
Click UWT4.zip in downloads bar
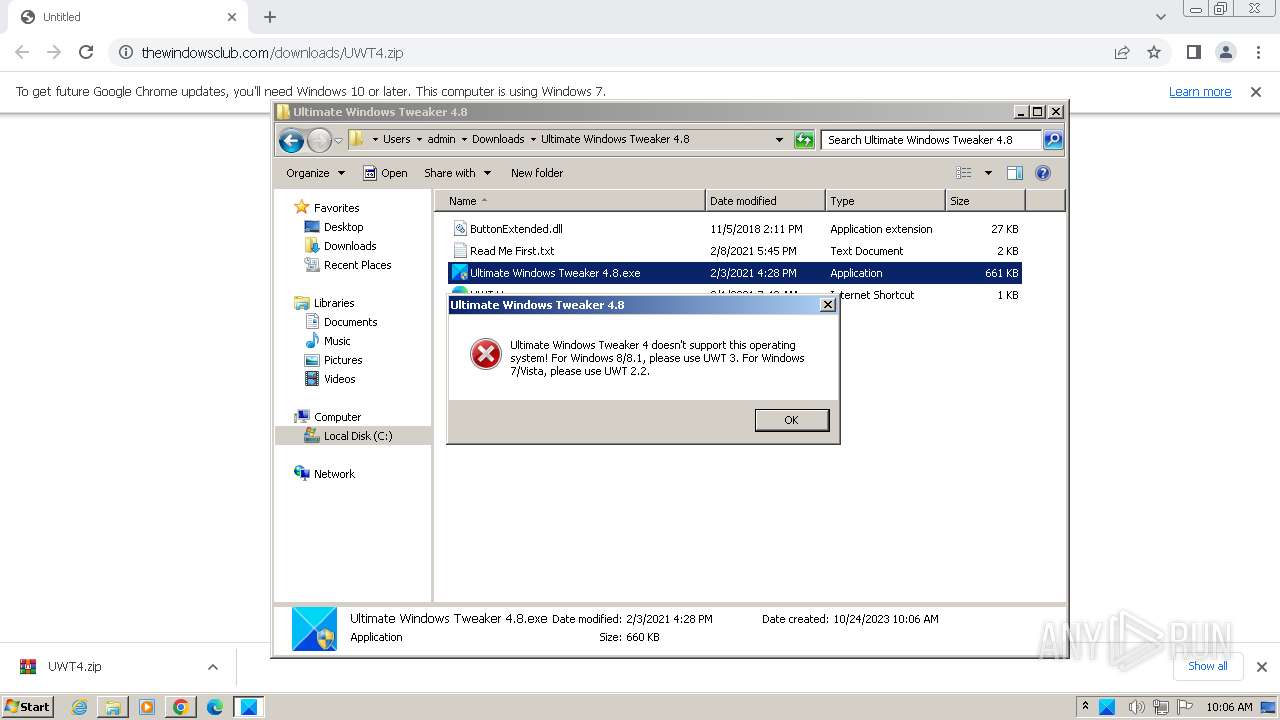(x=74, y=667)
